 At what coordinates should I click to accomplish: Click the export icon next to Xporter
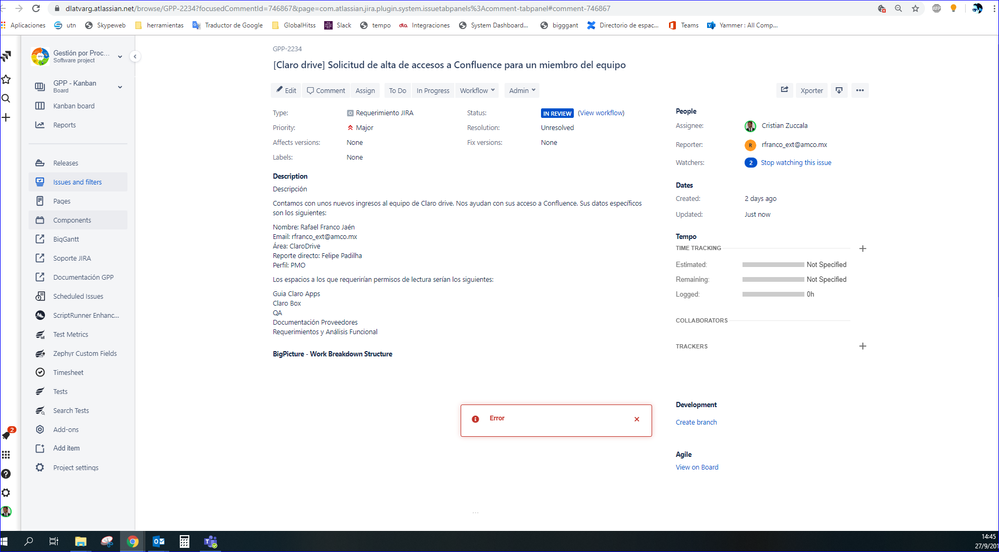[x=839, y=91]
